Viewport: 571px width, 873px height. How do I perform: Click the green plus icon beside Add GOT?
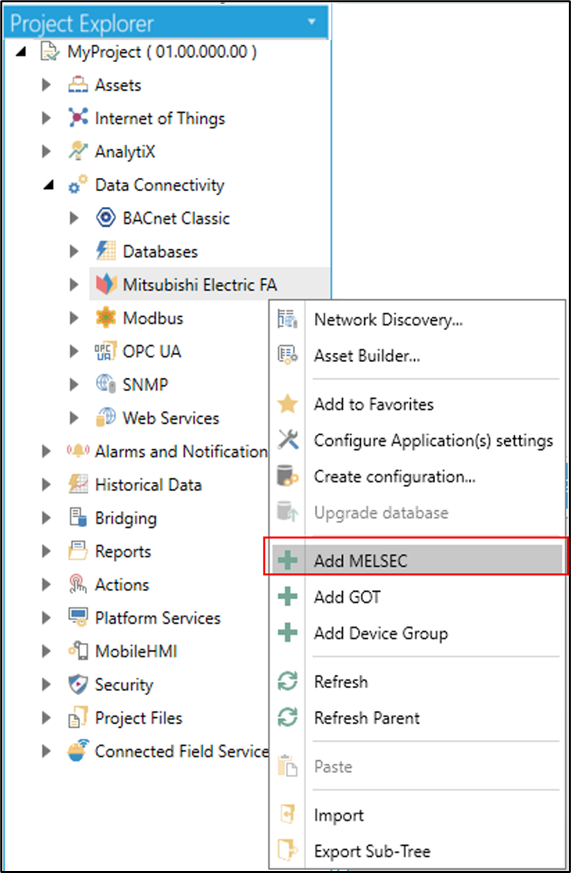288,597
